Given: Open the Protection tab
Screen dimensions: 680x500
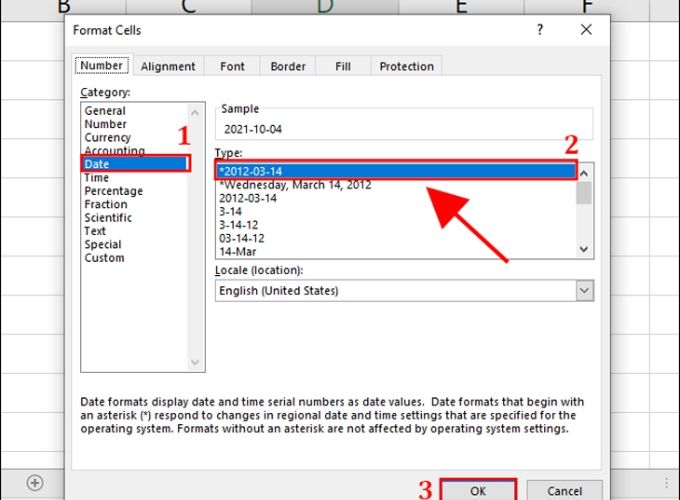Looking at the screenshot, I should click(x=406, y=66).
